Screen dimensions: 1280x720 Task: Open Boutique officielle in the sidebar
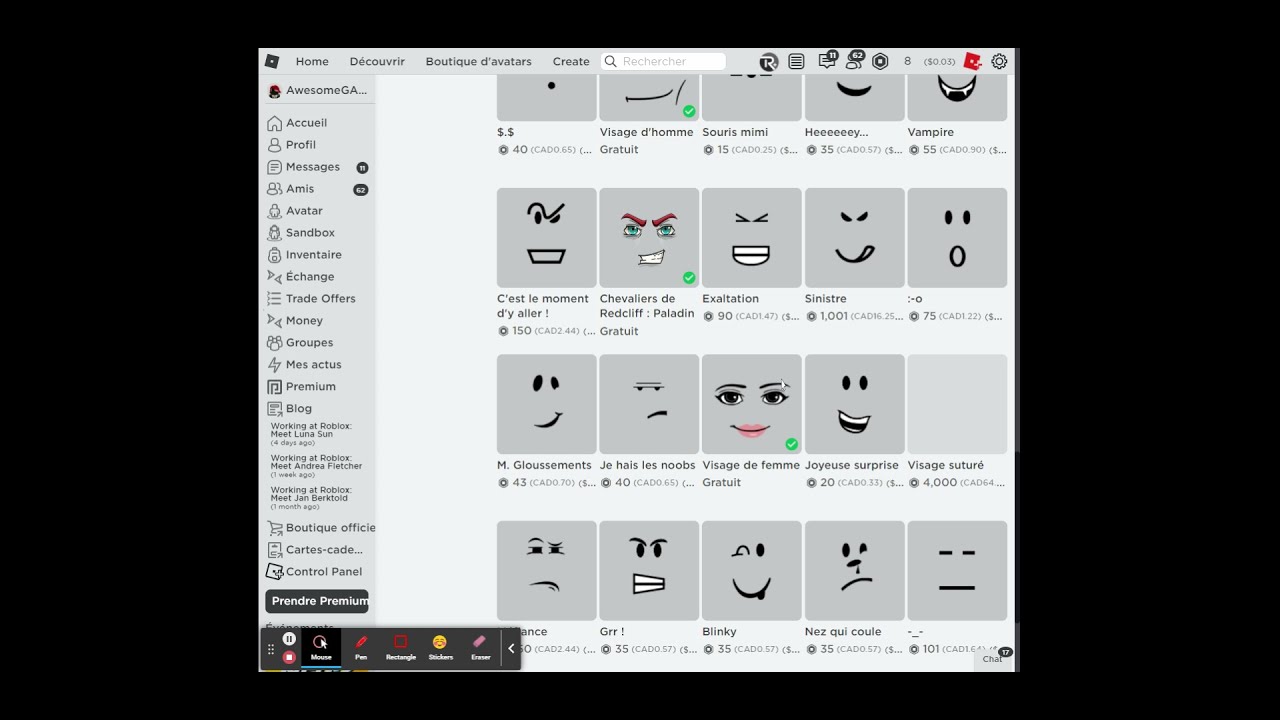[321, 528]
